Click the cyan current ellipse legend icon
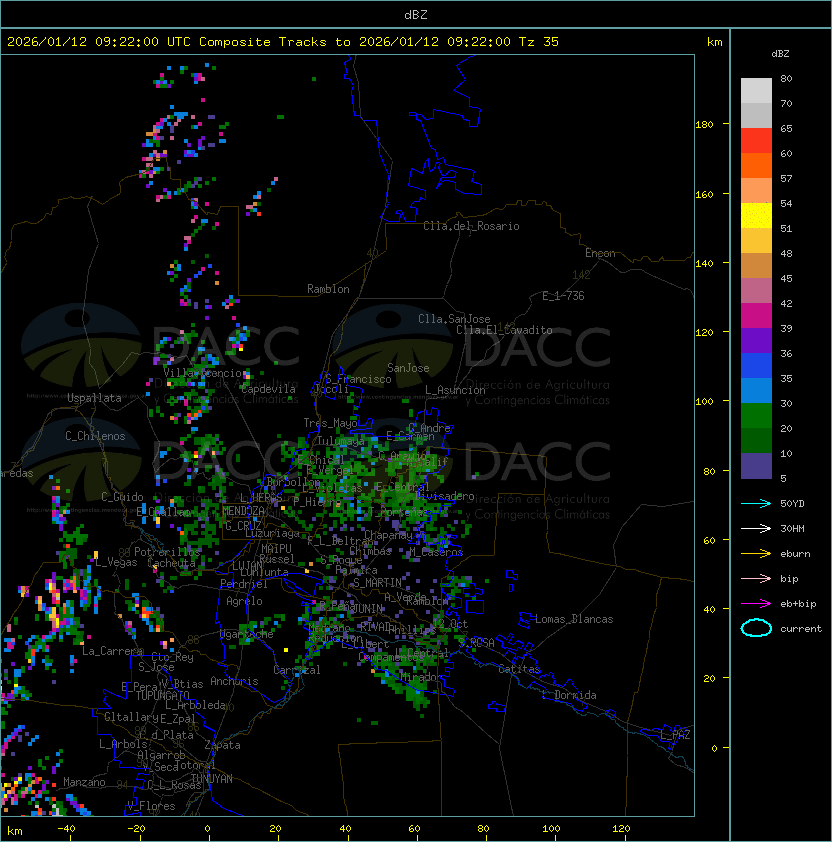This screenshot has width=832, height=842. tap(756, 628)
